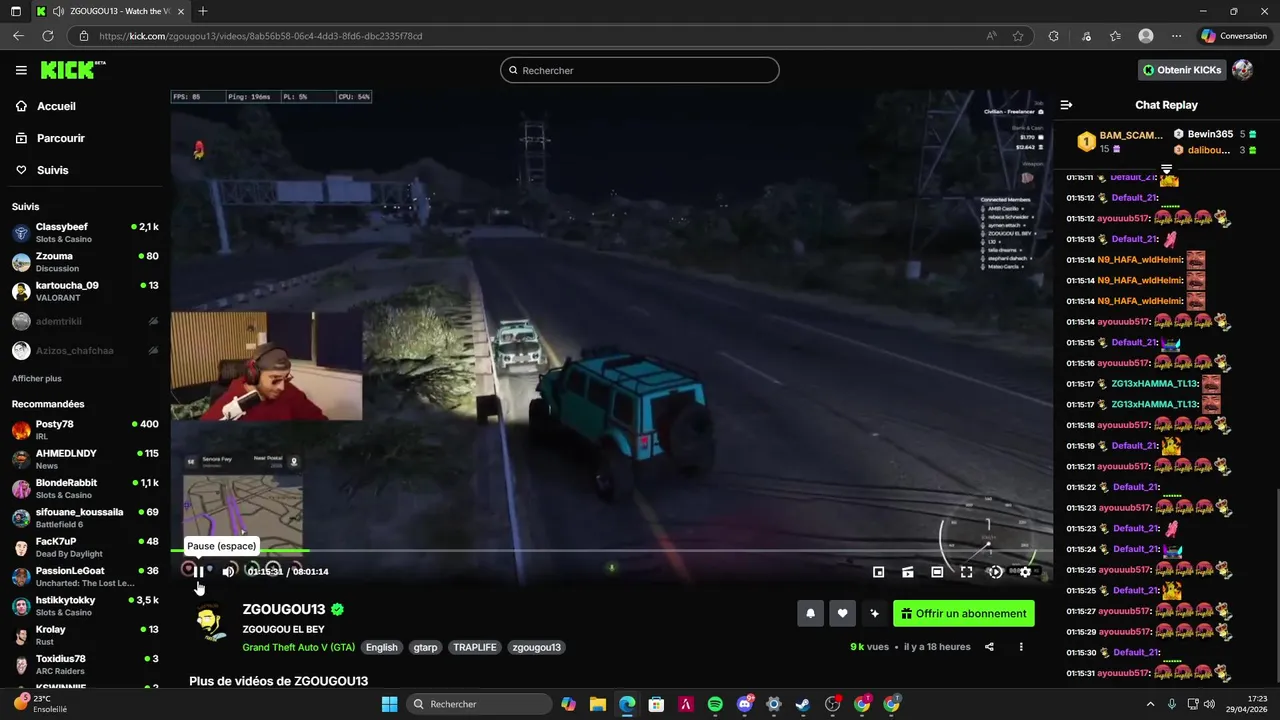Open recommended channel Krolay
Viewport: 1280px width, 720px height.
pyautogui.click(x=85, y=635)
